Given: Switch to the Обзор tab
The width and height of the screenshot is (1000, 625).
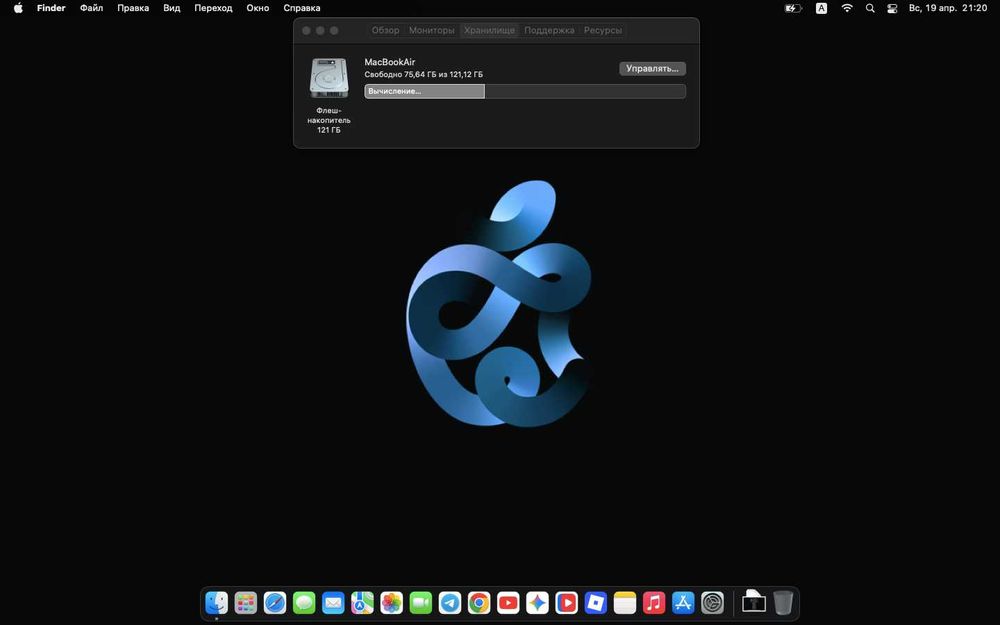Looking at the screenshot, I should pyautogui.click(x=386, y=30).
